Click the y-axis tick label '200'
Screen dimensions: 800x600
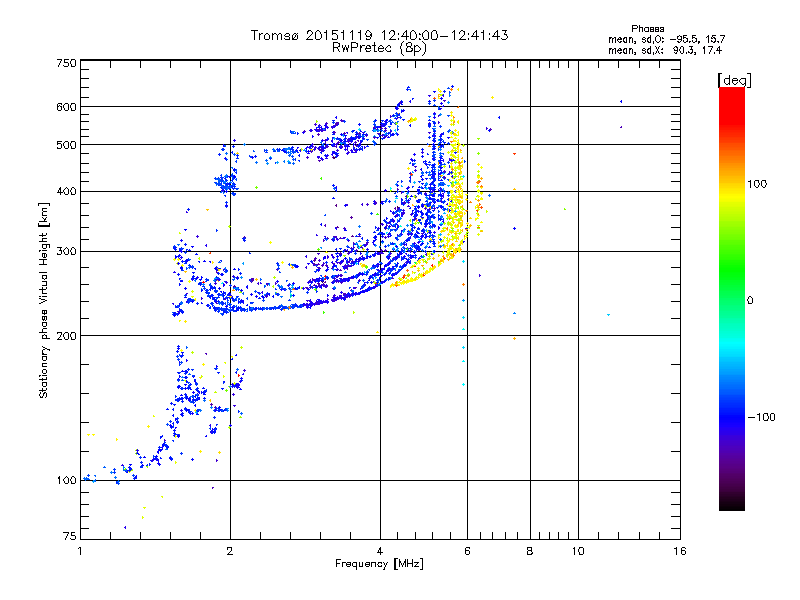pos(66,336)
